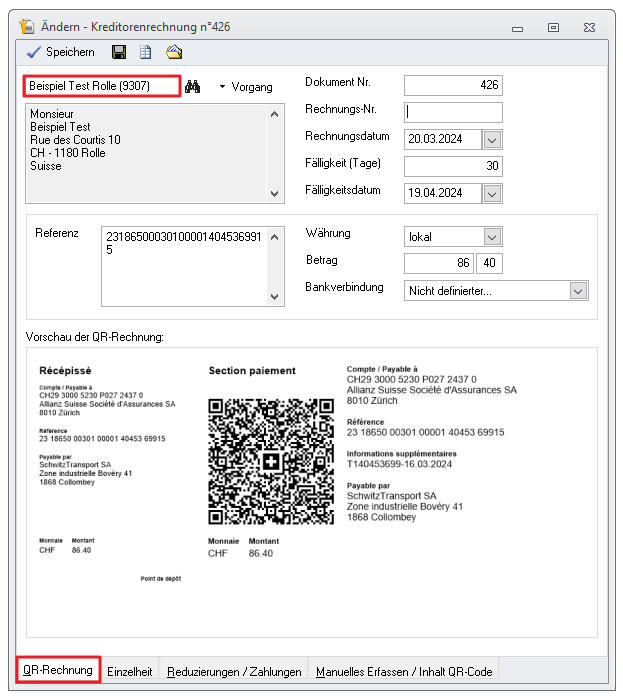
Task: Focus the empty Rechnungs-Nr. input field
Action: (453, 112)
